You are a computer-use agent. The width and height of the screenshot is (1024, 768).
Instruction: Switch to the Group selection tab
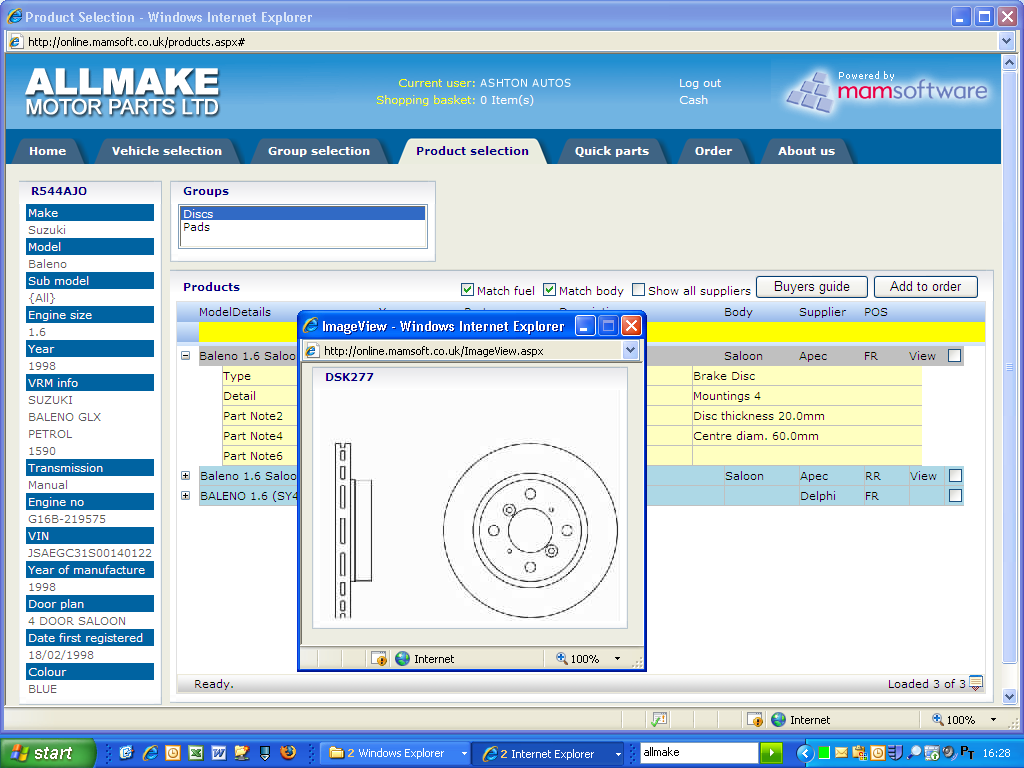319,151
